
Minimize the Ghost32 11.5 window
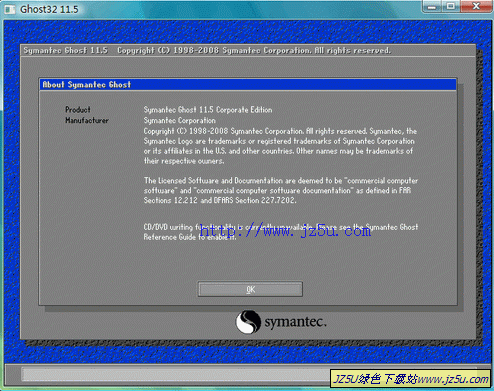pyautogui.click(x=432, y=7)
